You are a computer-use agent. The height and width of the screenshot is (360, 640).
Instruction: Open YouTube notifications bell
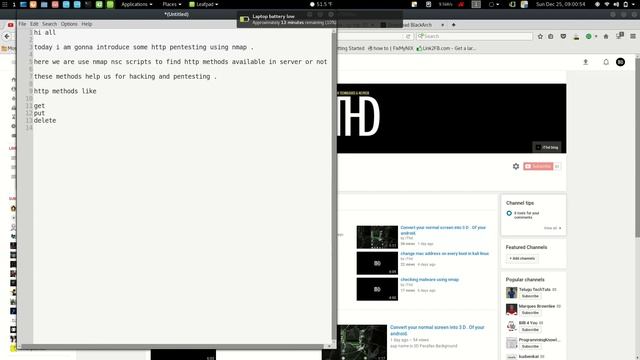606,62
